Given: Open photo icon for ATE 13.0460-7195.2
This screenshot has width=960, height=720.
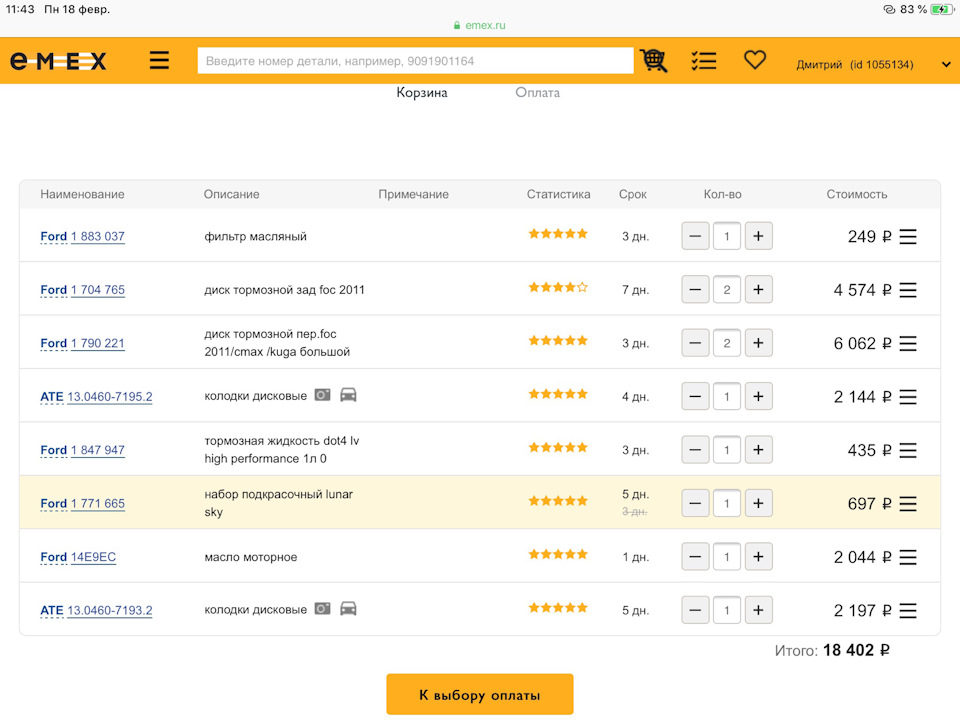Looking at the screenshot, I should [x=322, y=395].
